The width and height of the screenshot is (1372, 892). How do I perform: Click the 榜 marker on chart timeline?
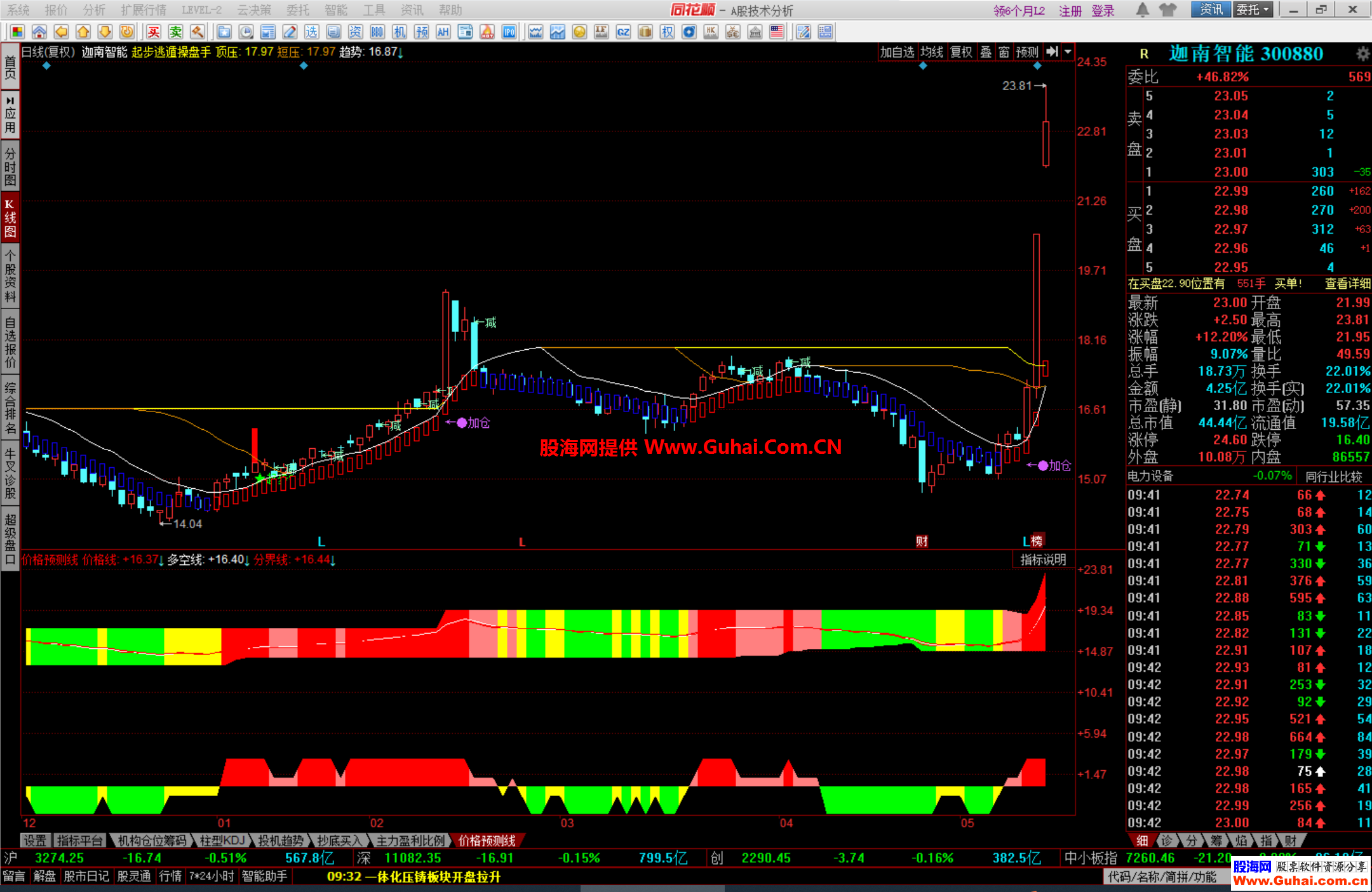coord(1037,540)
